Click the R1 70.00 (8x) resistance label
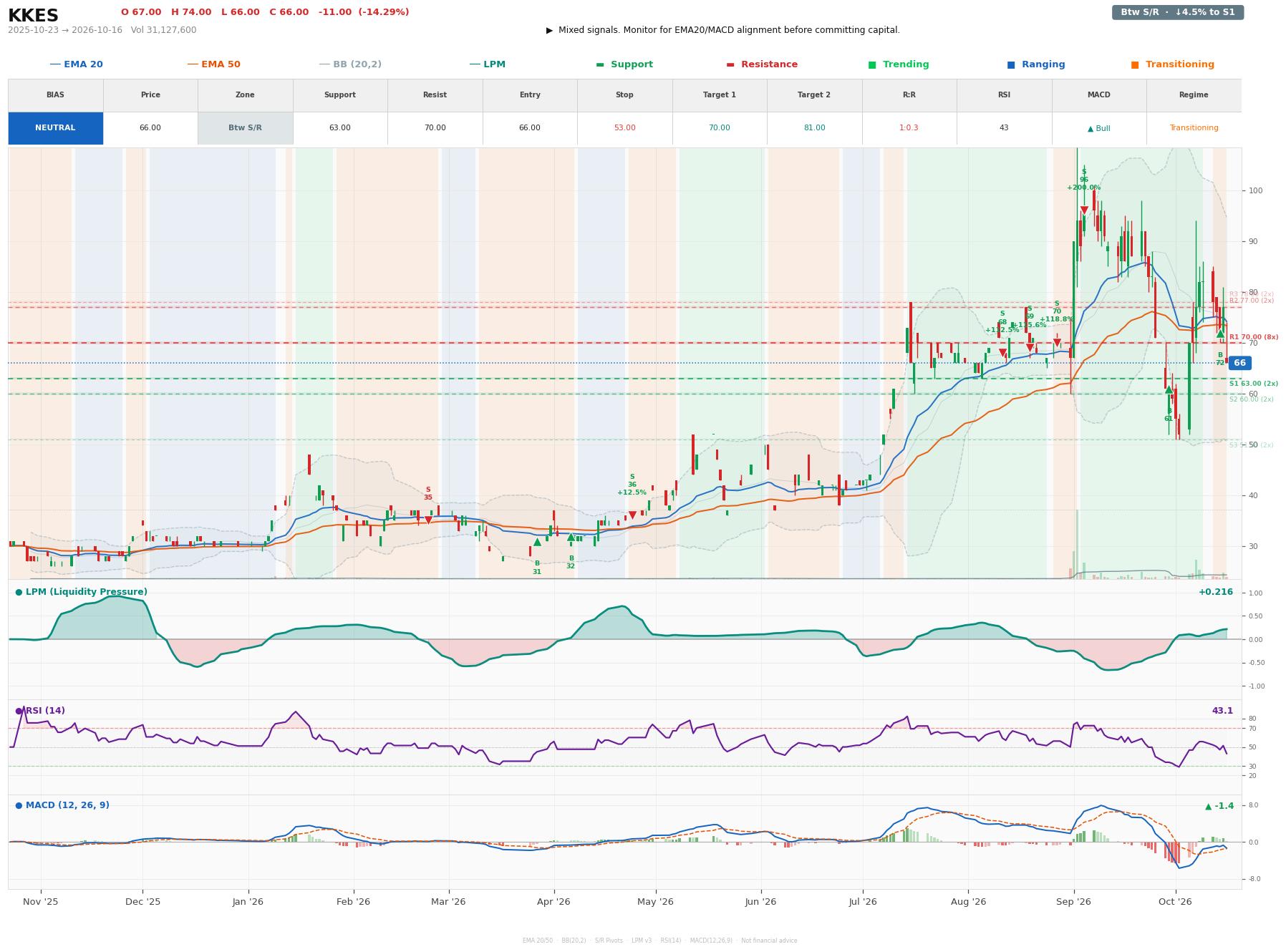1286x952 pixels. tap(1254, 337)
